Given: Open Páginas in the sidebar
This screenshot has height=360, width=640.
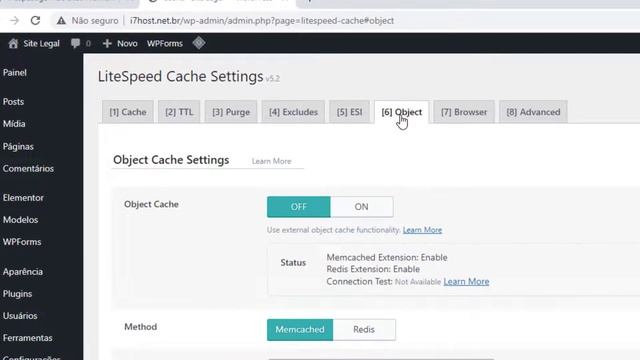Looking at the screenshot, I should [x=18, y=147].
